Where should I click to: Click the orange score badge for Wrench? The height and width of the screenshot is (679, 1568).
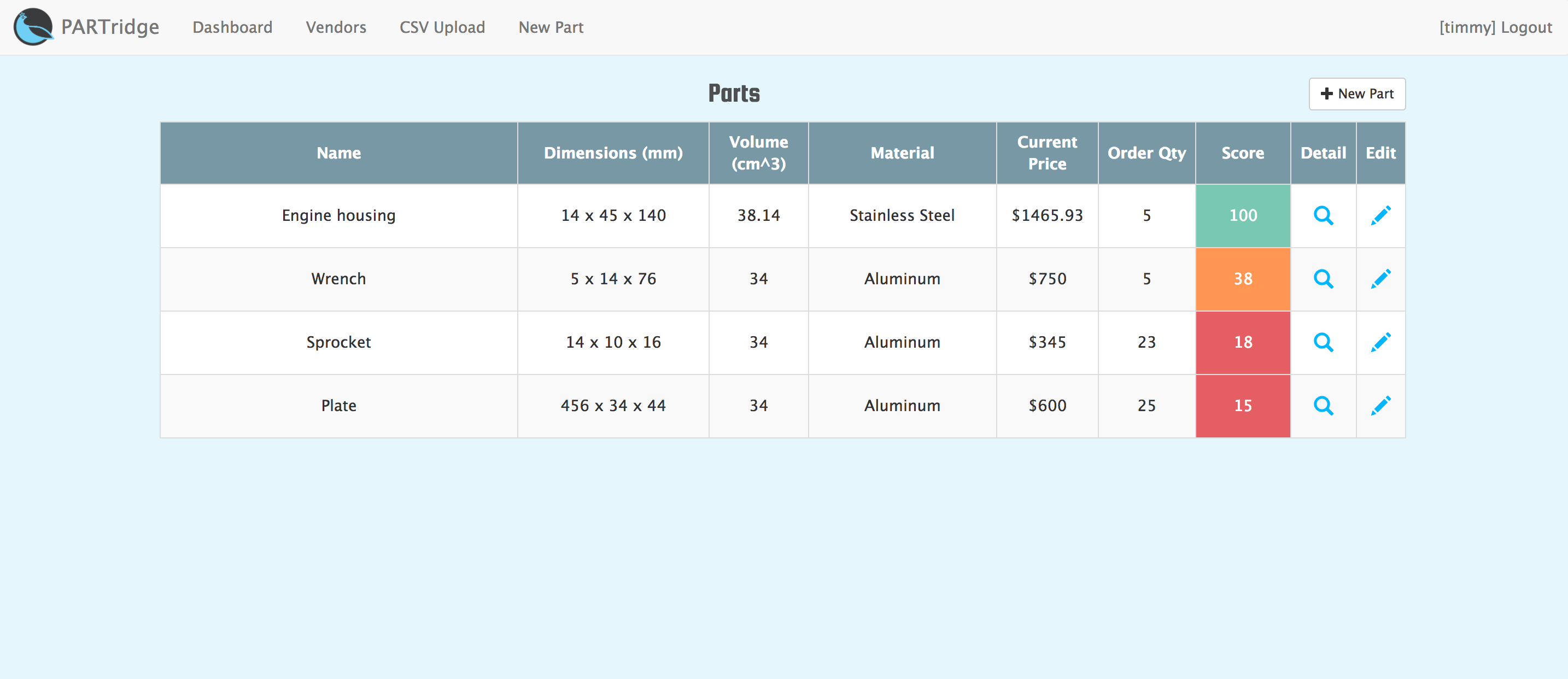click(1243, 279)
